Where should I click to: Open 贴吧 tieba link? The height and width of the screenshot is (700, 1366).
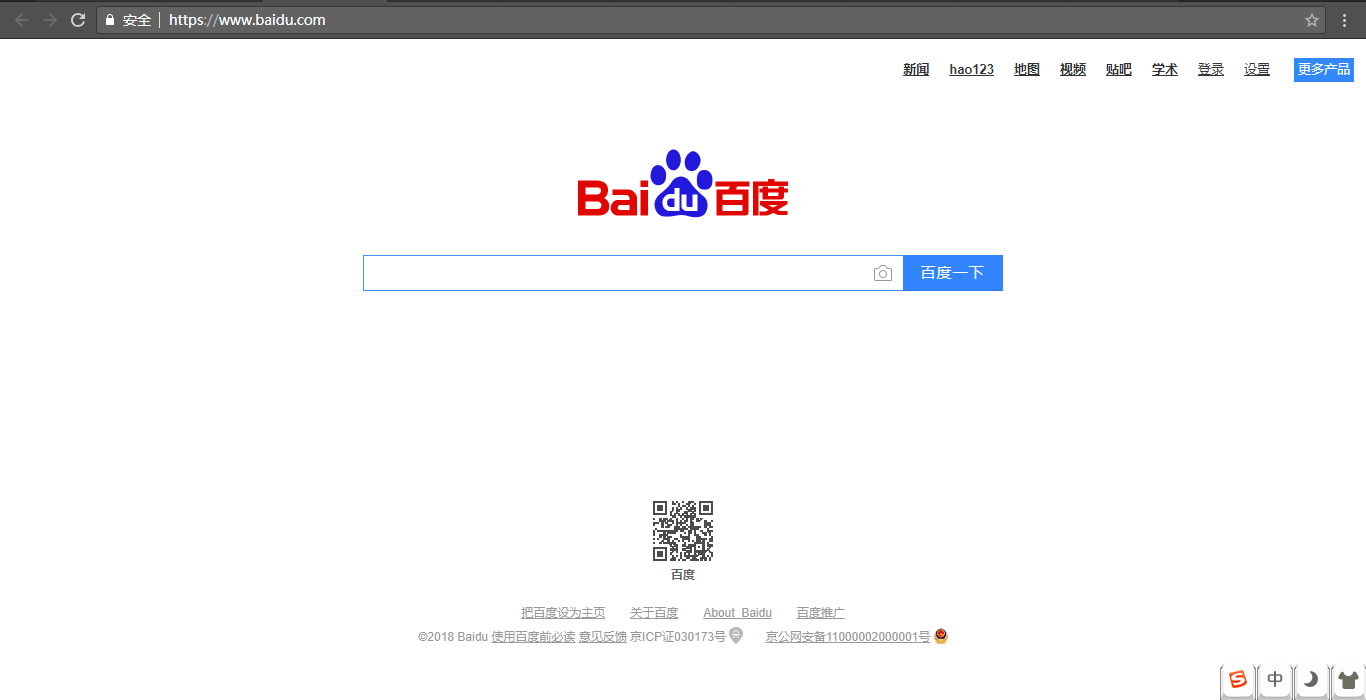pyautogui.click(x=1119, y=69)
